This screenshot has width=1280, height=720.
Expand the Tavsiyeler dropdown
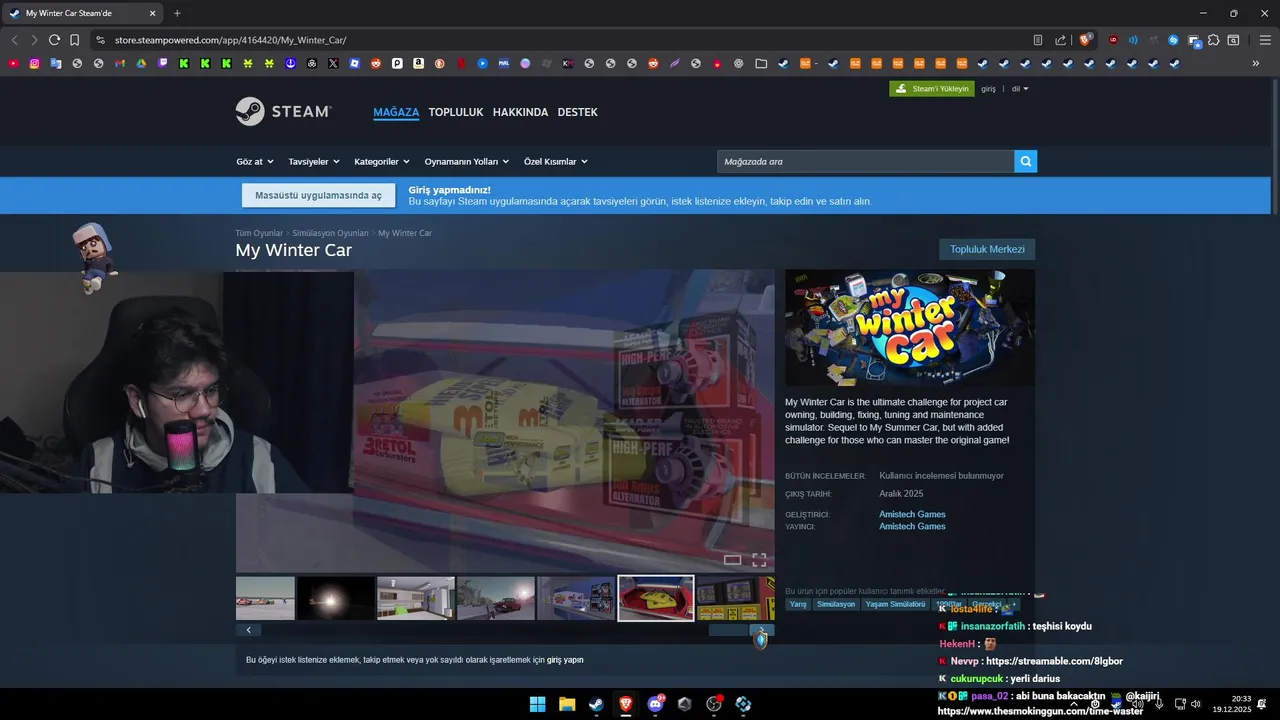click(x=314, y=161)
